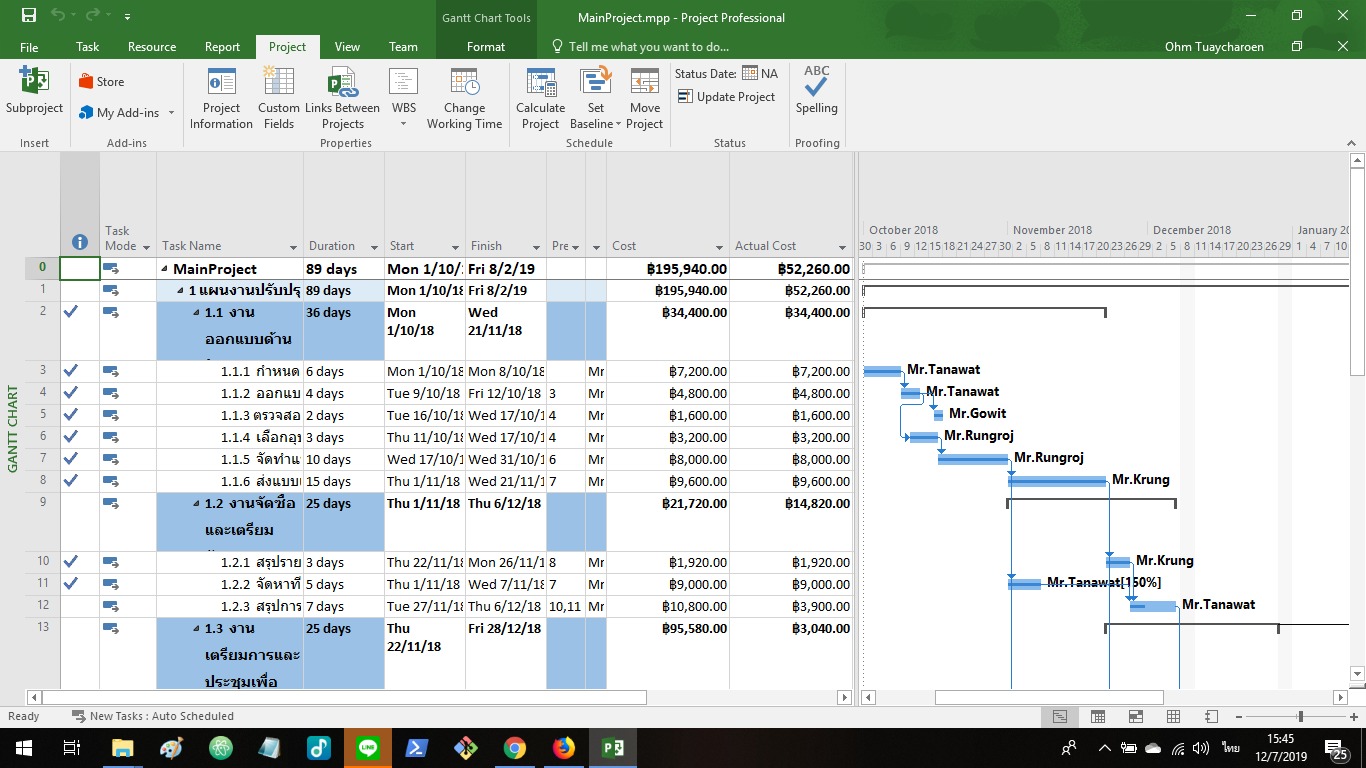Image resolution: width=1366 pixels, height=768 pixels.
Task: Click the Update Project button
Action: point(726,97)
